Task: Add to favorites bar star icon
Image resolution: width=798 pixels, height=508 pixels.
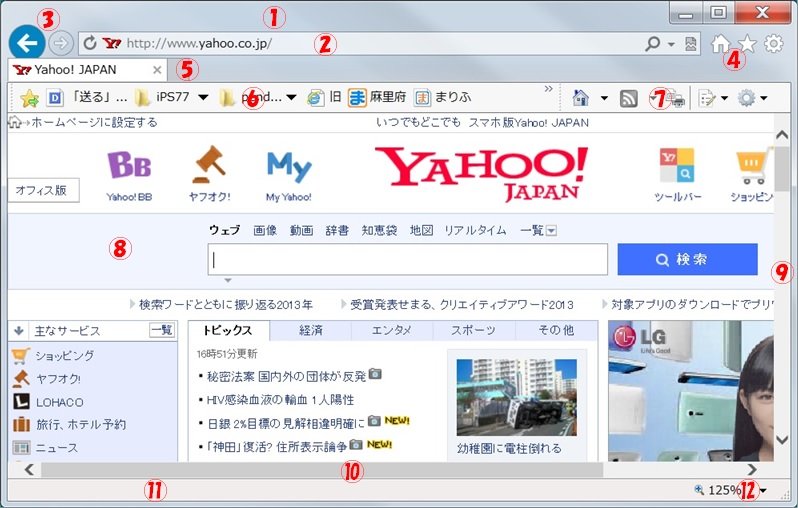Action: [x=30, y=98]
